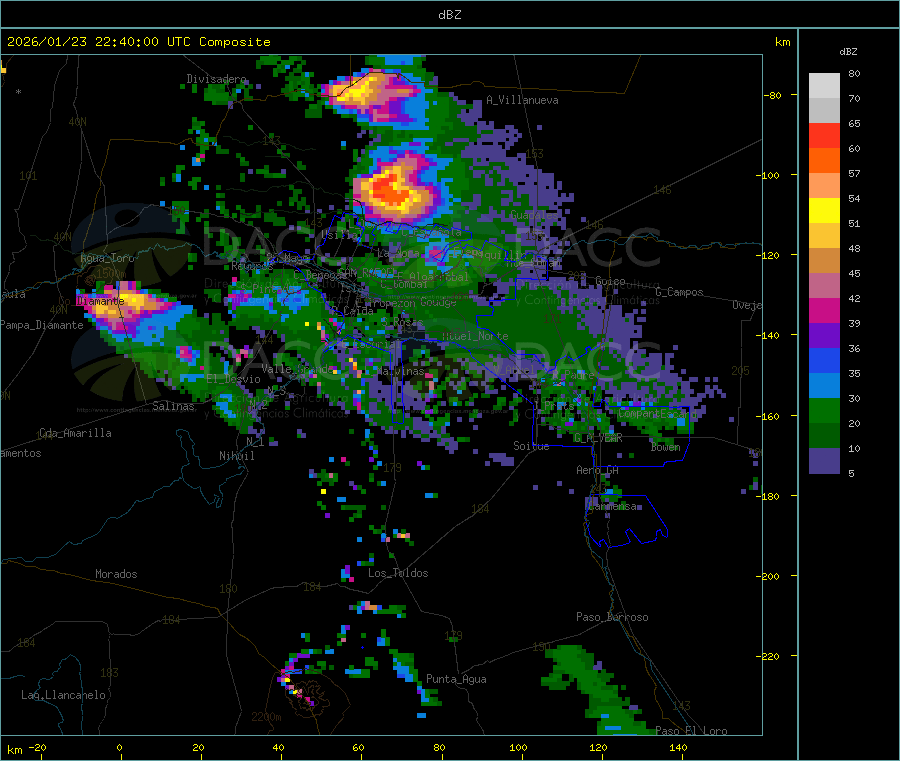
Task: Click the timestamp 2026/01/23 22:40:00 UTC Composite
Action: [138, 42]
